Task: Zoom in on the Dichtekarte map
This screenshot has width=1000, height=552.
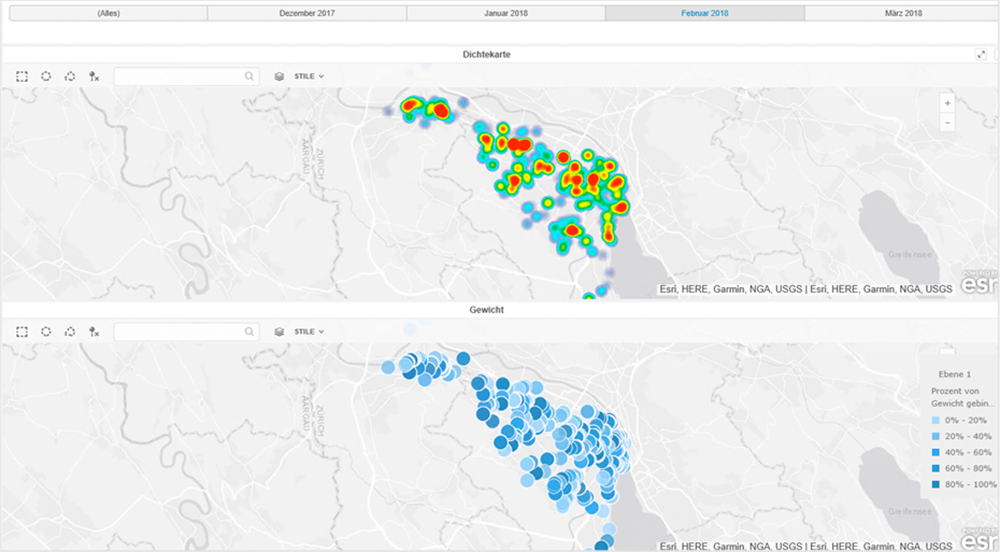Action: (948, 103)
